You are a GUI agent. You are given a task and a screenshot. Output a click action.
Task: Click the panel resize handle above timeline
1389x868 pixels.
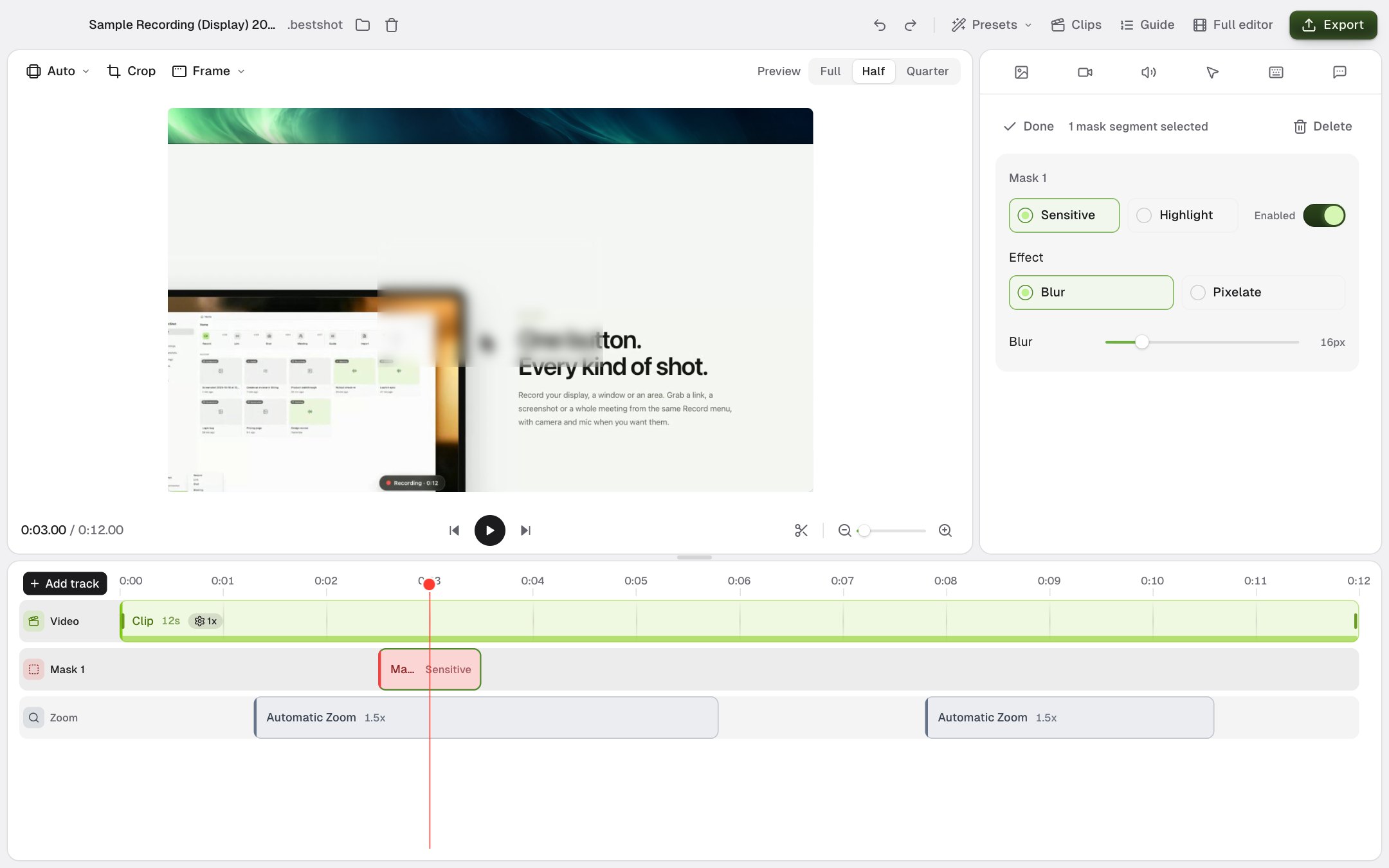tap(694, 557)
